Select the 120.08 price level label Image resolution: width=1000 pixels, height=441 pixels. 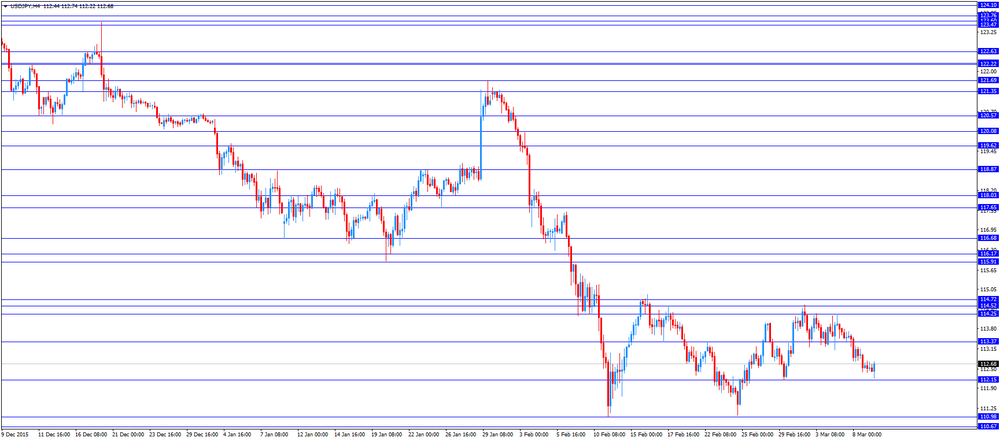988,131
